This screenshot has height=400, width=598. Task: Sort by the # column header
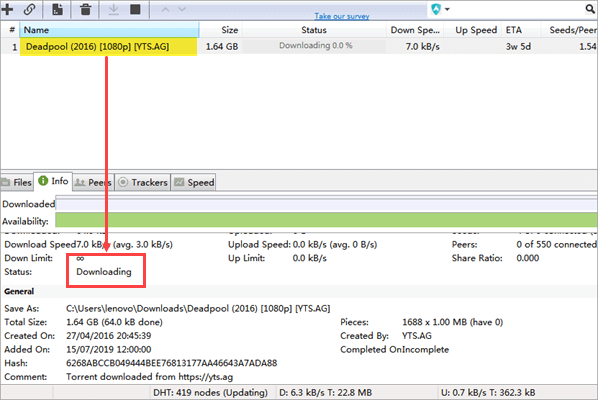point(11,30)
